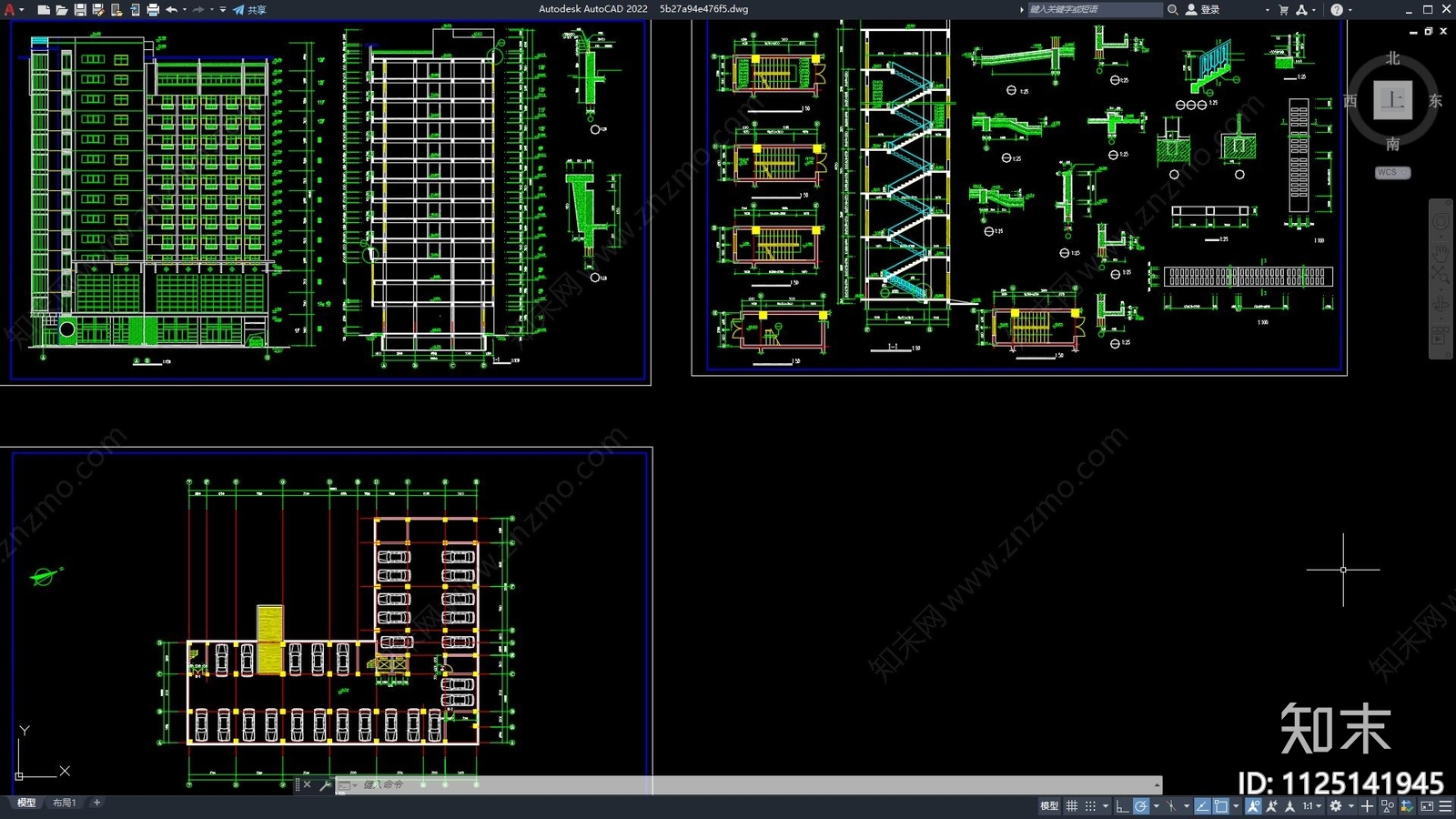Toggle isometric drafting icon

pyautogui.click(x=1171, y=806)
